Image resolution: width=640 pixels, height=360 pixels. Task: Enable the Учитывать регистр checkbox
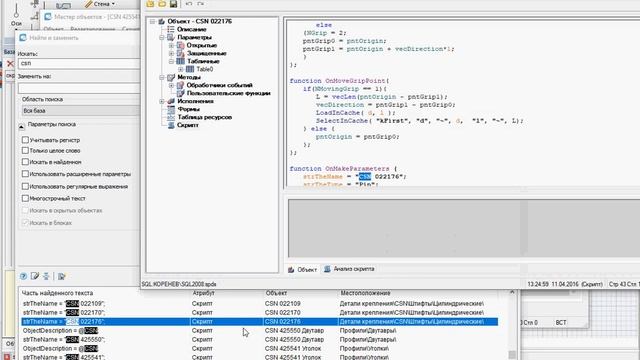click(25, 140)
